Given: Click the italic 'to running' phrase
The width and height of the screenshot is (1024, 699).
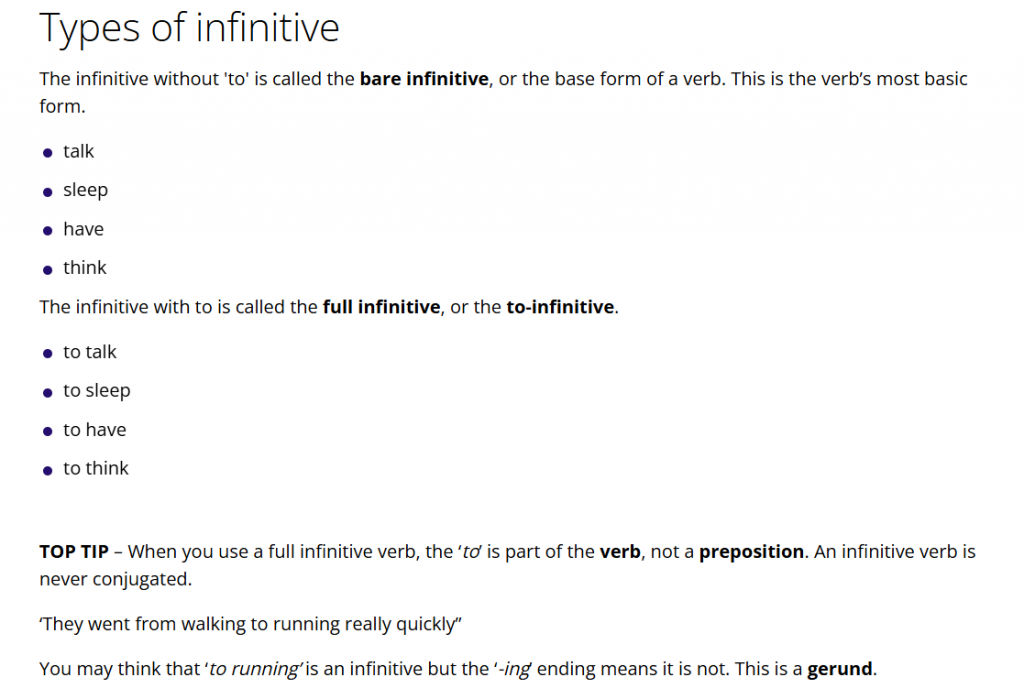Looking at the screenshot, I should (x=254, y=670).
